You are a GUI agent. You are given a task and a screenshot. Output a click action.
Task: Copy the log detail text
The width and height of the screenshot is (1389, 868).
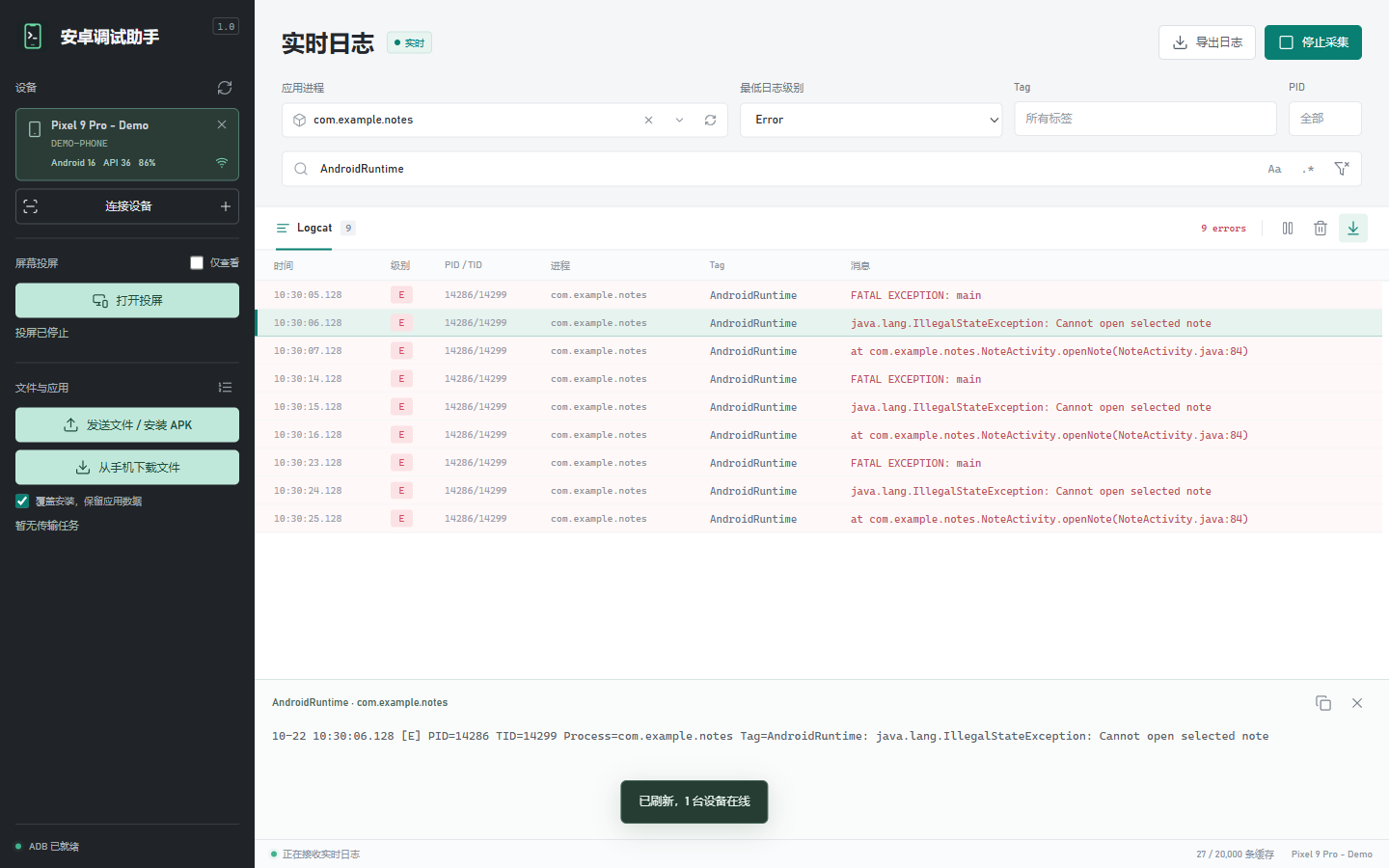[1323, 703]
